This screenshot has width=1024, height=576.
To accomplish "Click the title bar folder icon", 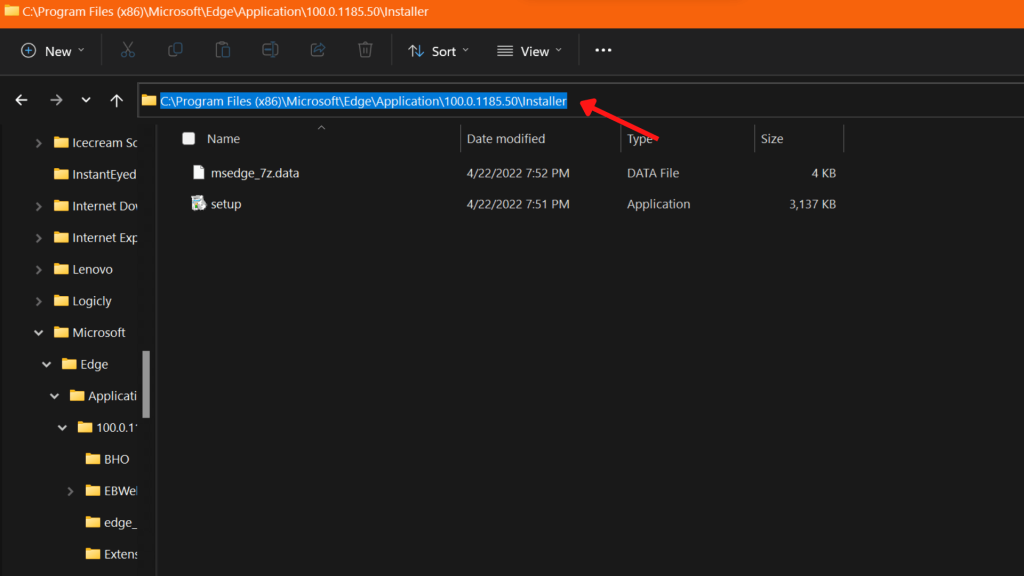I will coord(11,11).
